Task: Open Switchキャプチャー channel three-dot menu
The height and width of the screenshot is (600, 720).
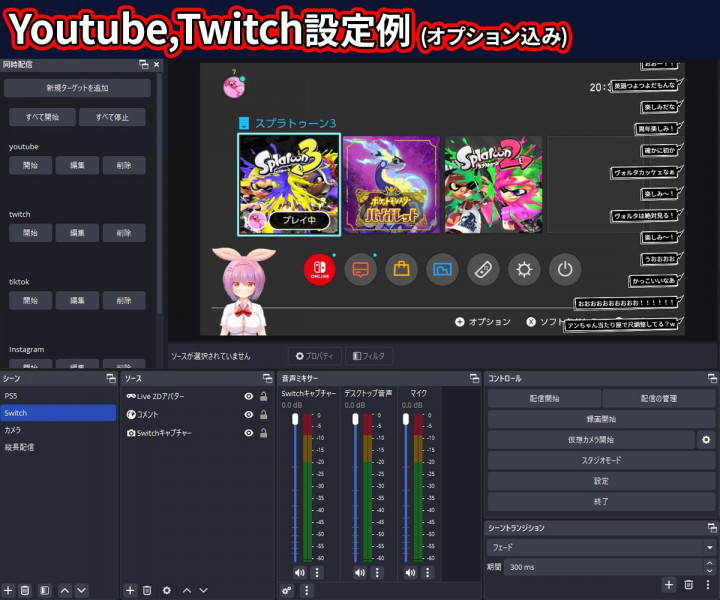Action: 317,572
